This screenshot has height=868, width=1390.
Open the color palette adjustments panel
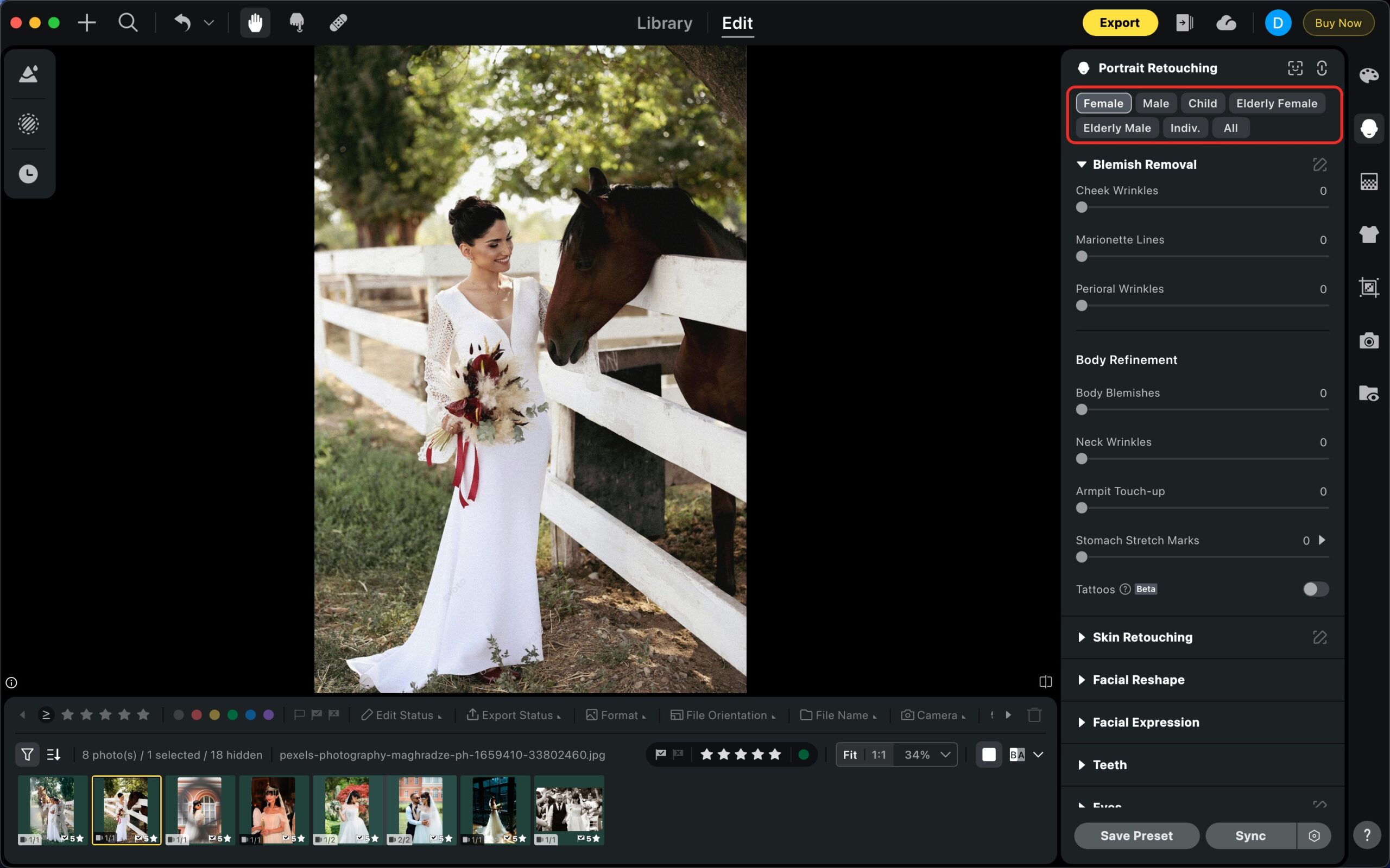(1368, 75)
